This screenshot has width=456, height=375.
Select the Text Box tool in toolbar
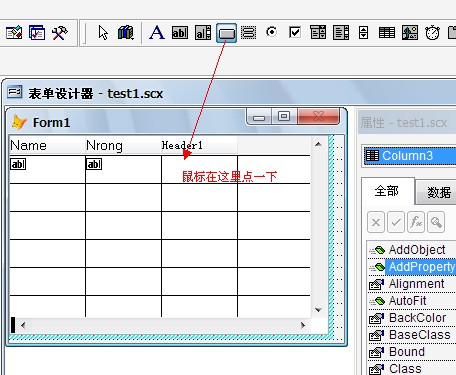click(180, 33)
